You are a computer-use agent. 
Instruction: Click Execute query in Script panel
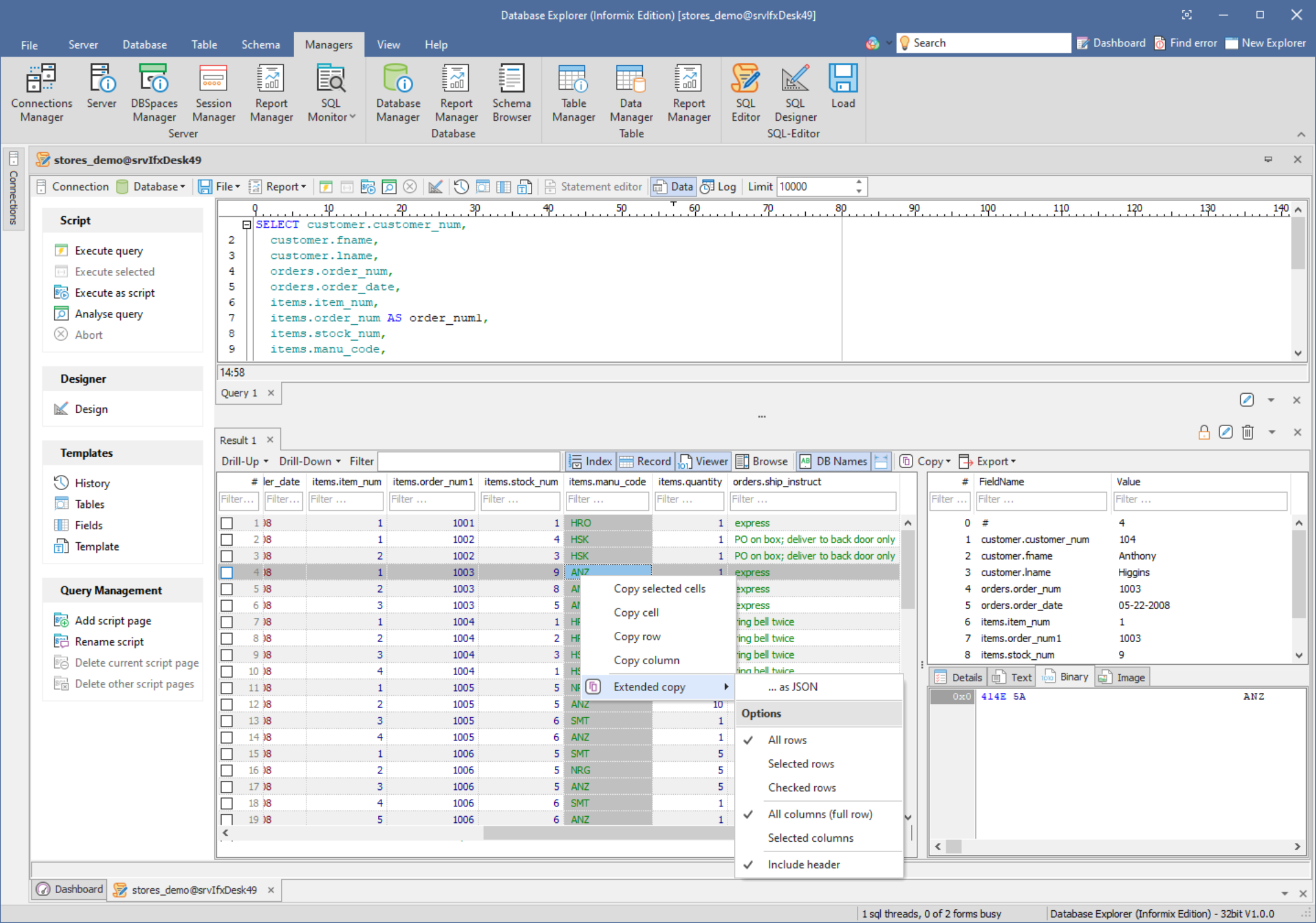[x=99, y=251]
